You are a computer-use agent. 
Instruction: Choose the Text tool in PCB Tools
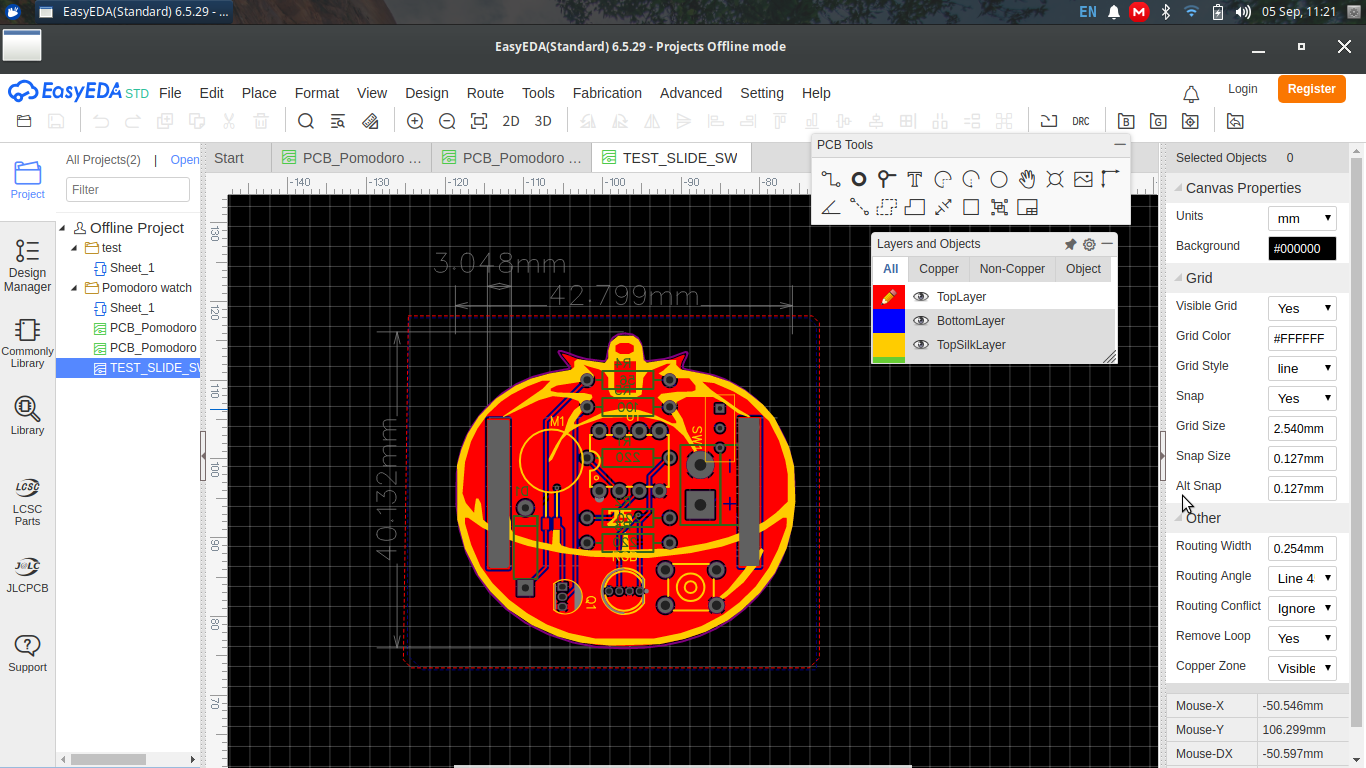pos(914,179)
